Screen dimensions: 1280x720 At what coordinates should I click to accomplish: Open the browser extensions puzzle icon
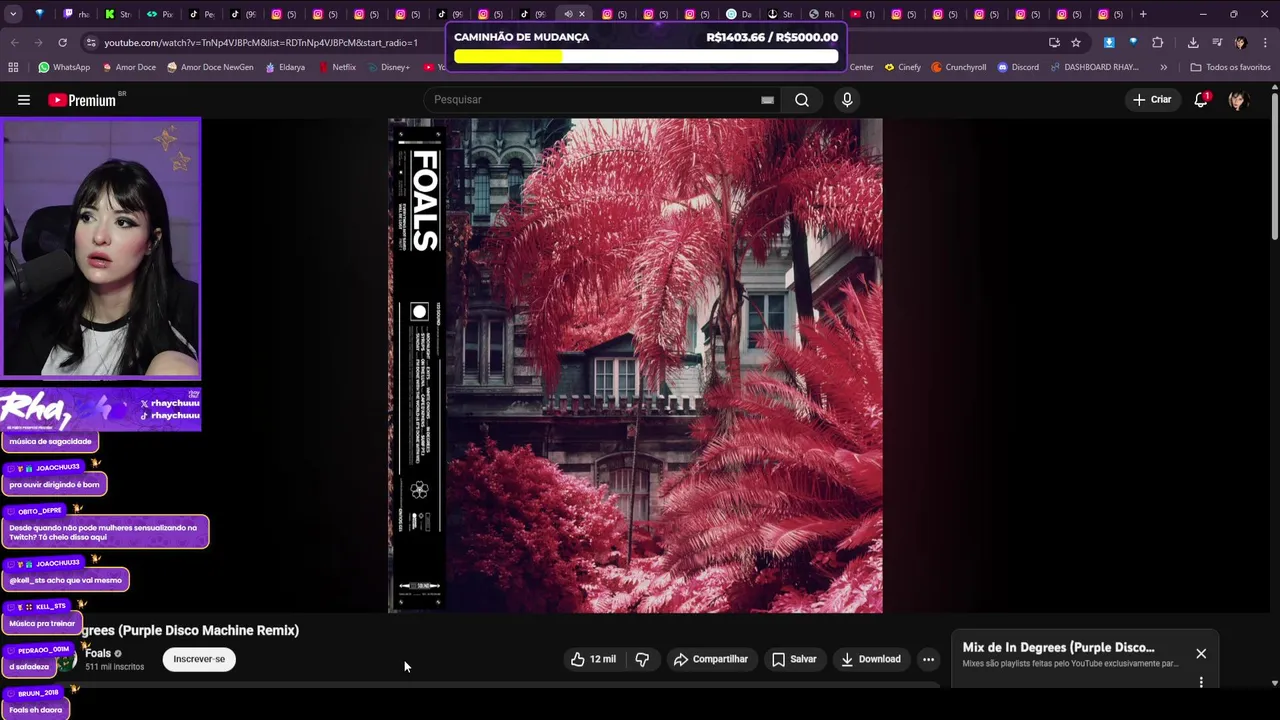(x=1158, y=43)
